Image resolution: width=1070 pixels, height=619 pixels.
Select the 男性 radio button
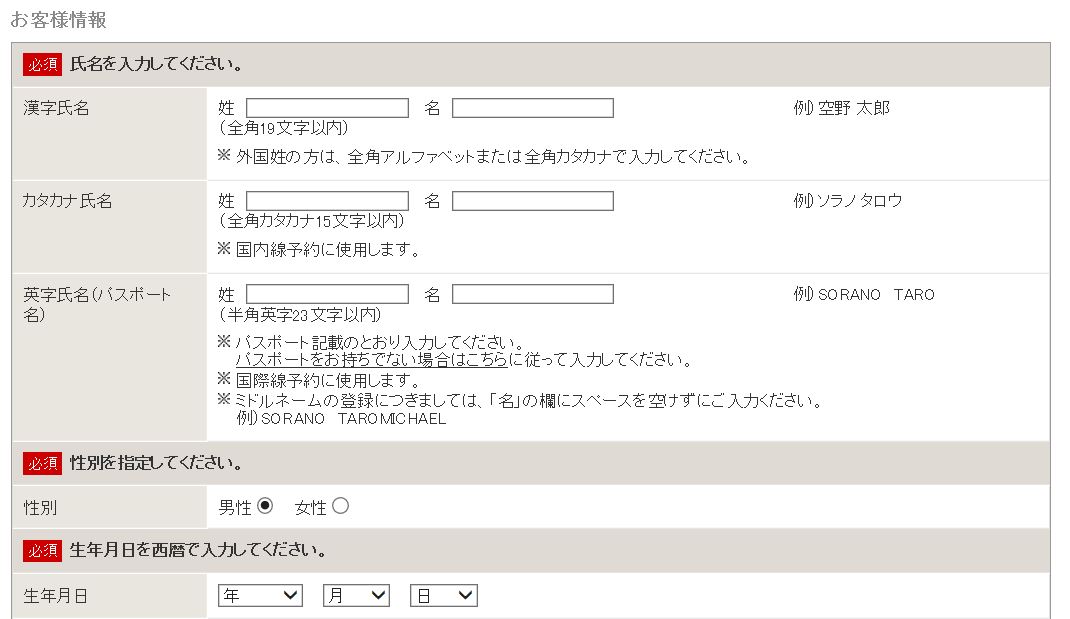coord(265,506)
